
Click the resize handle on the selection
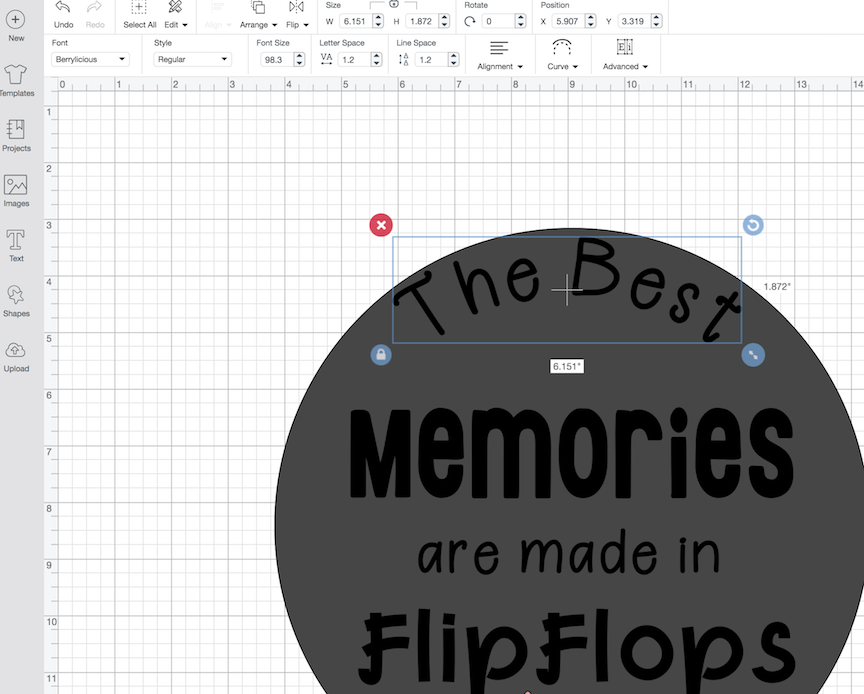(753, 355)
